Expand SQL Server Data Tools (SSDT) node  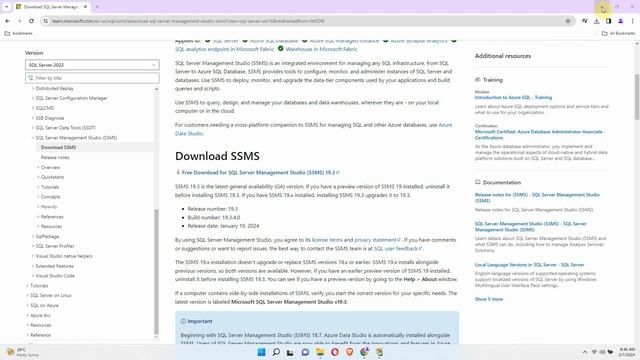tap(33, 128)
